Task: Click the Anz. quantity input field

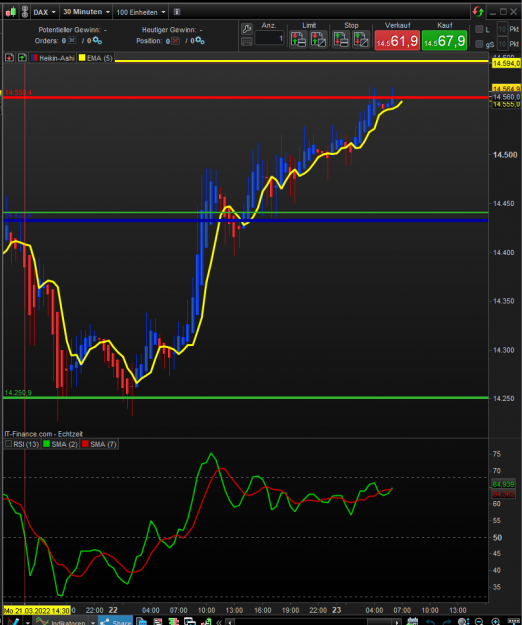Action: [269, 38]
